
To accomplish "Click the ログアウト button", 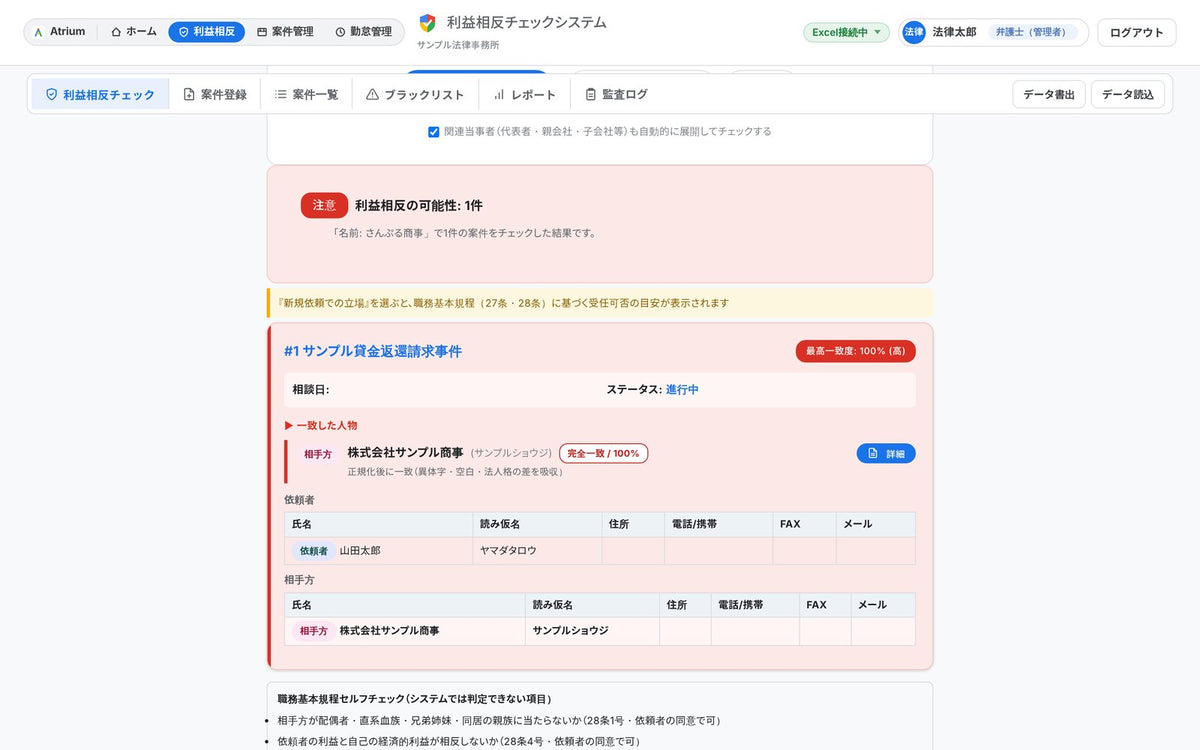I will (x=1136, y=32).
